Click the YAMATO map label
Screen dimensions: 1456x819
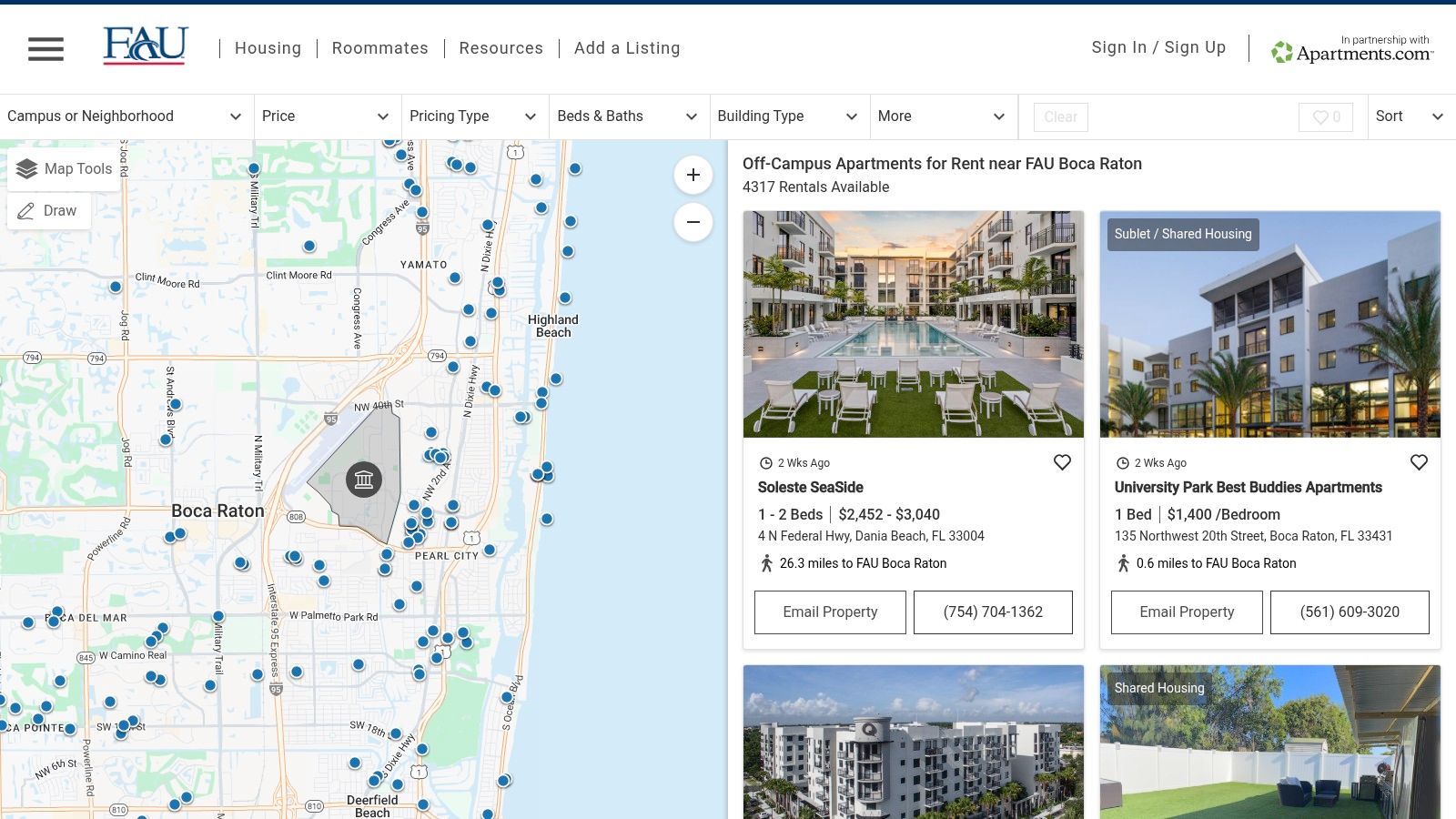click(424, 265)
